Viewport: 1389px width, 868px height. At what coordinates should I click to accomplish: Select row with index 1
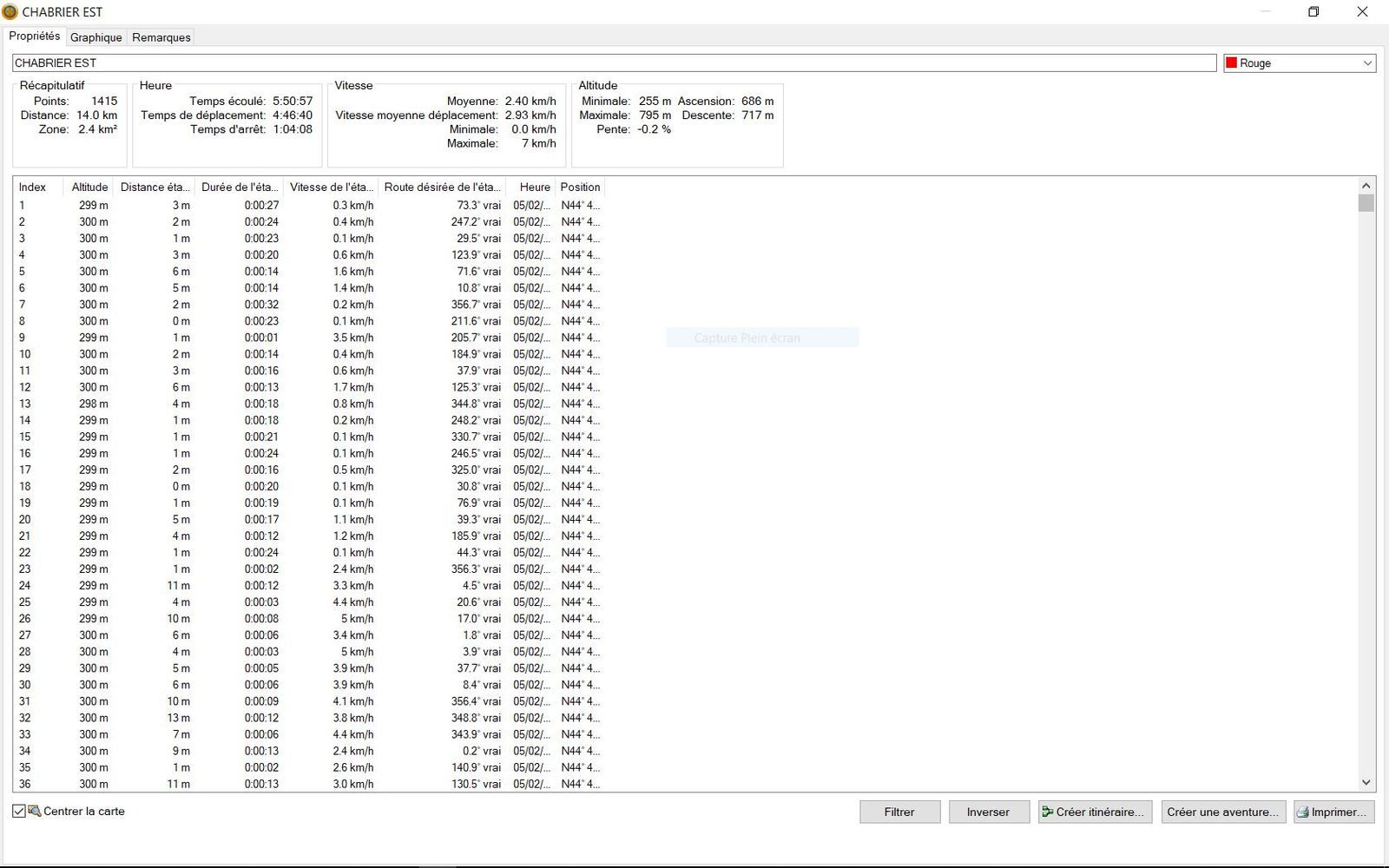[x=309, y=205]
